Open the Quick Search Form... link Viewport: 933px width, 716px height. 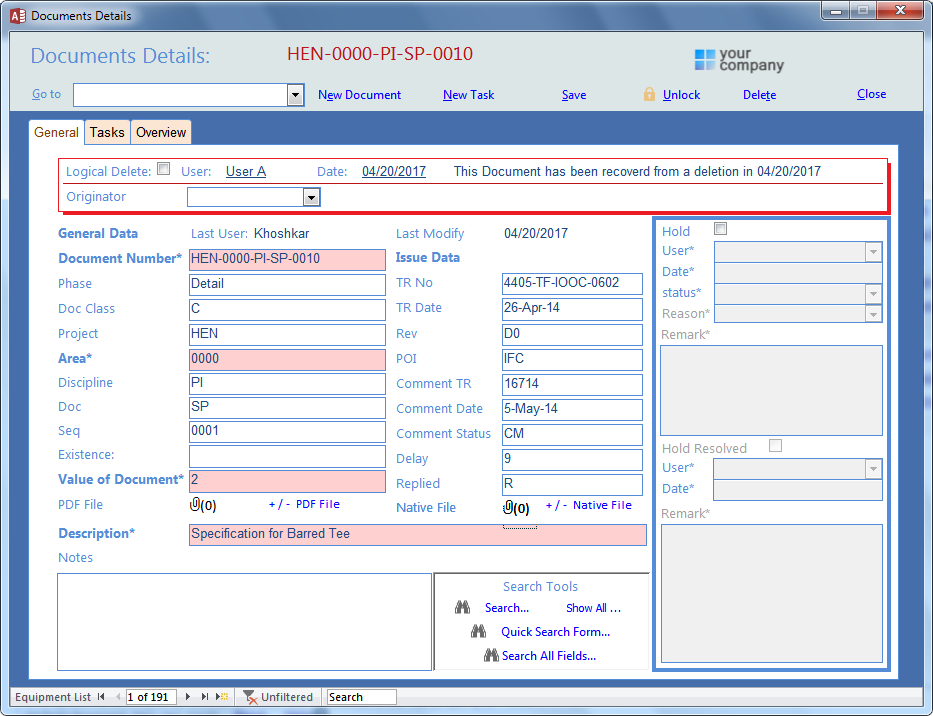click(555, 631)
